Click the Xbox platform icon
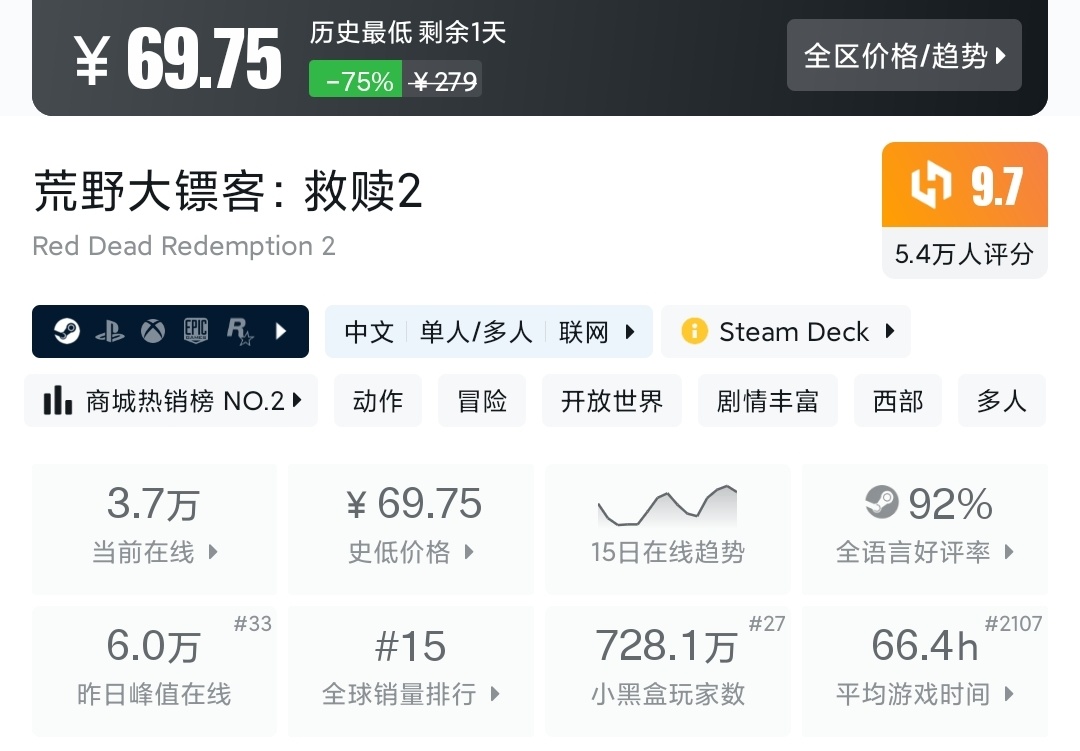 tap(153, 331)
